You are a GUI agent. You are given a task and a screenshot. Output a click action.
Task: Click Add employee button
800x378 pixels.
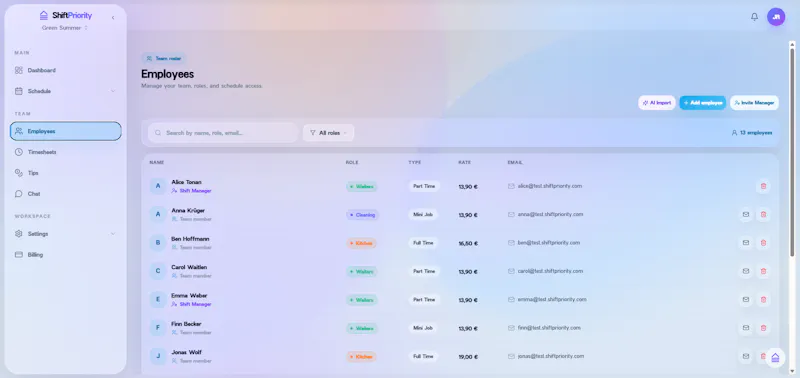tap(703, 103)
